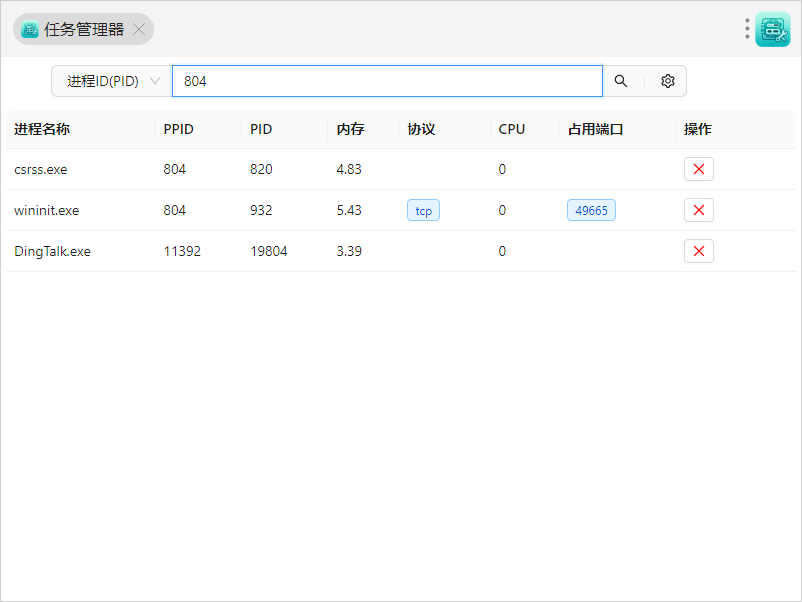Click the teal toolbox app icon at top right
Screen dimensions: 802x602
pos(773,29)
